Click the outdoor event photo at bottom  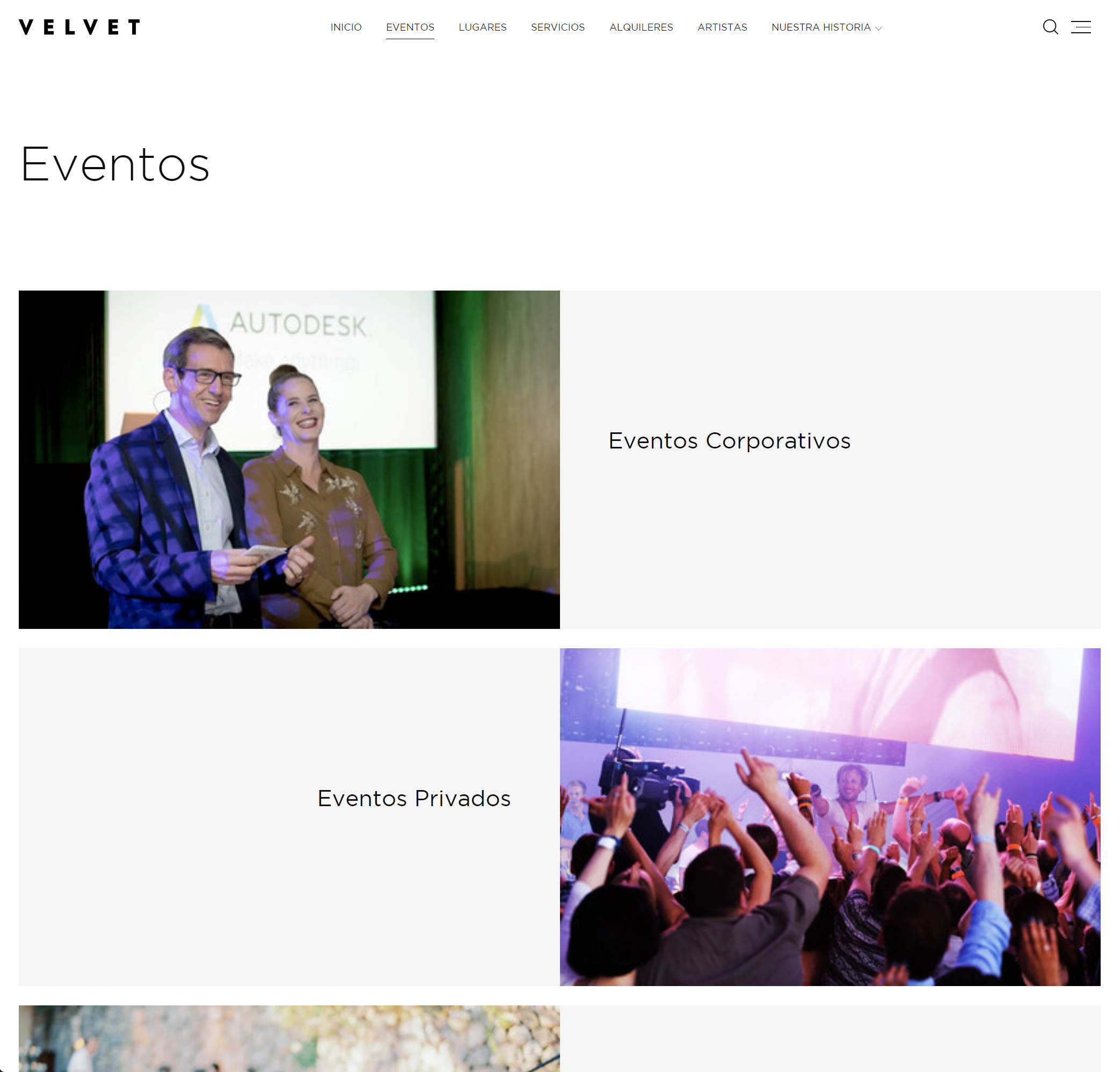click(289, 1038)
